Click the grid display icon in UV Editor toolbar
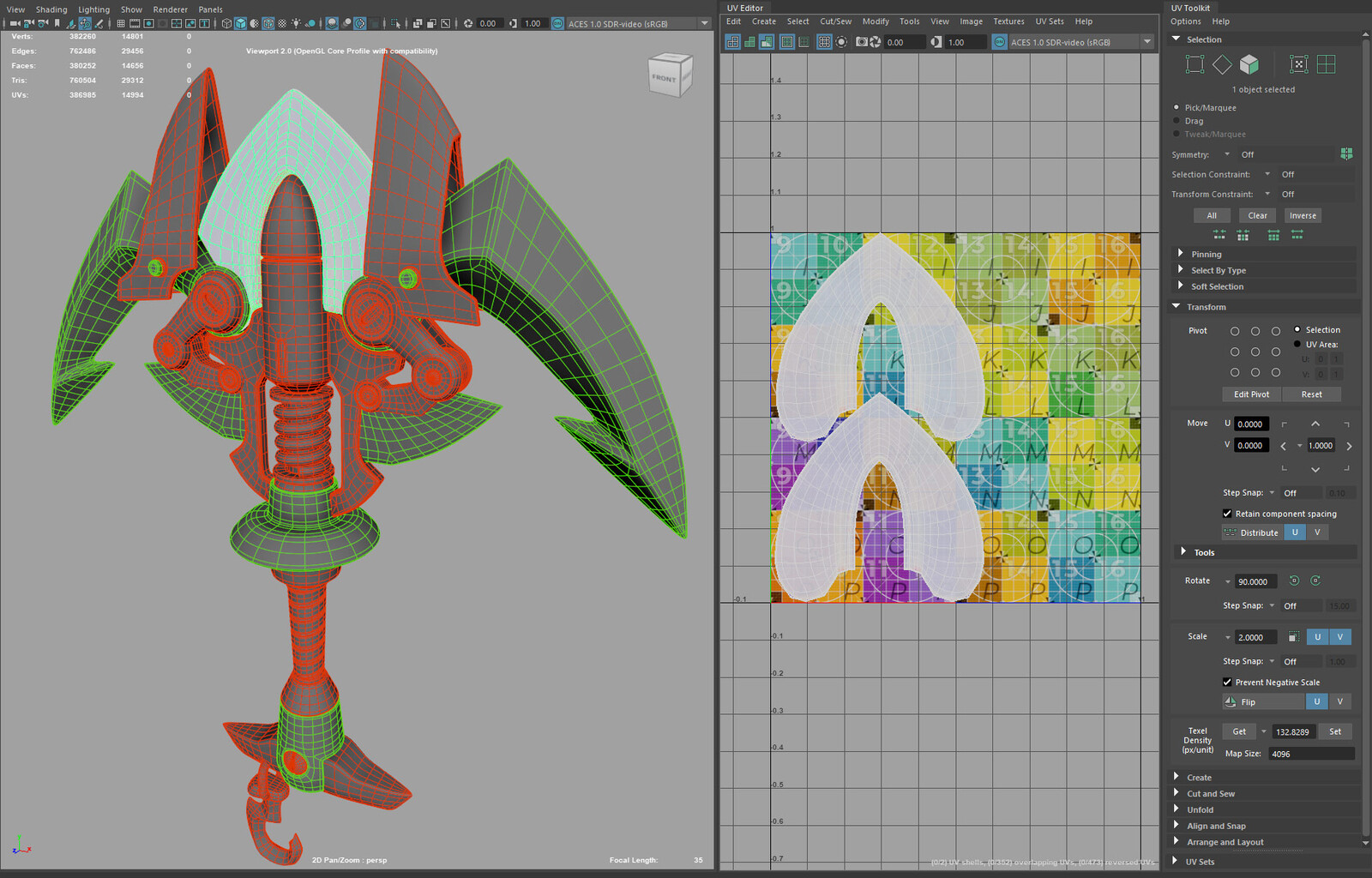This screenshot has height=878, width=1372. pyautogui.click(x=823, y=41)
